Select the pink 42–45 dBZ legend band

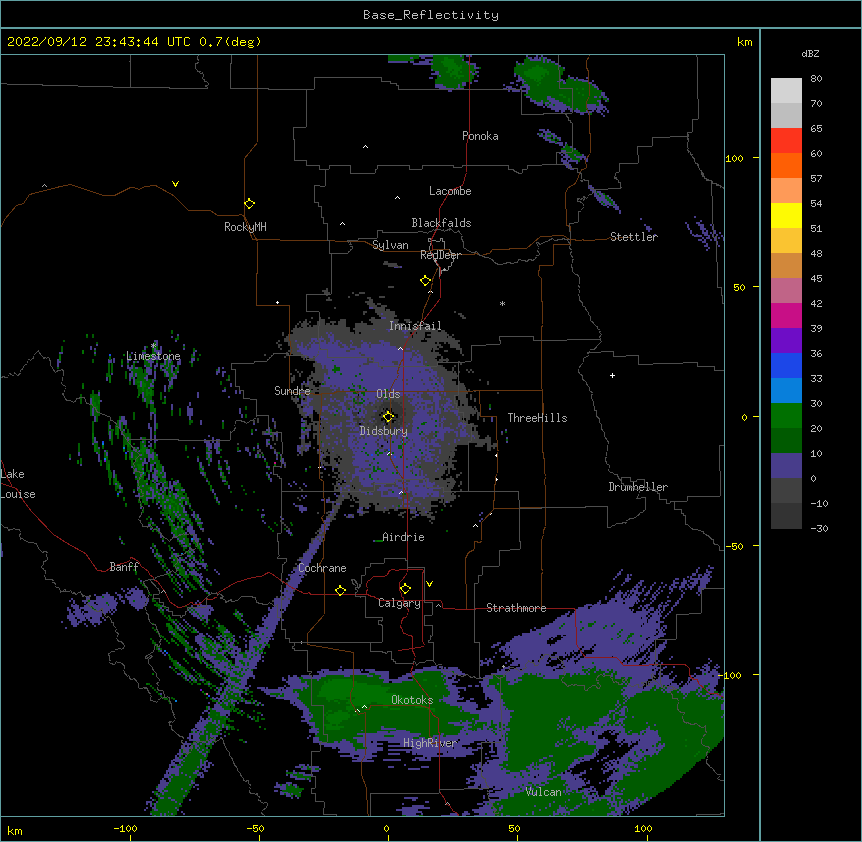coord(786,290)
